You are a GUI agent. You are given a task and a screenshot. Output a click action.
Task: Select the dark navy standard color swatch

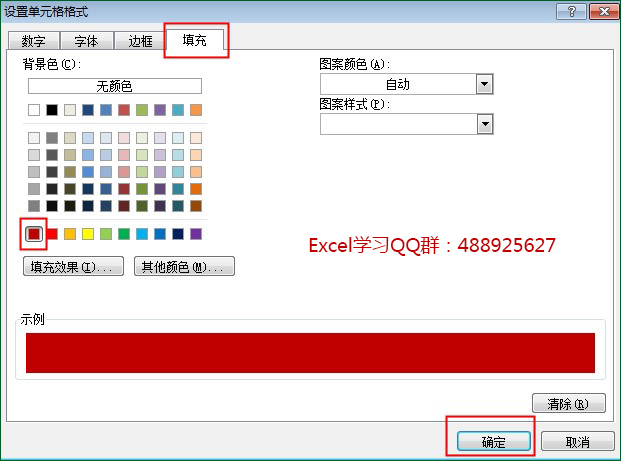tap(178, 234)
